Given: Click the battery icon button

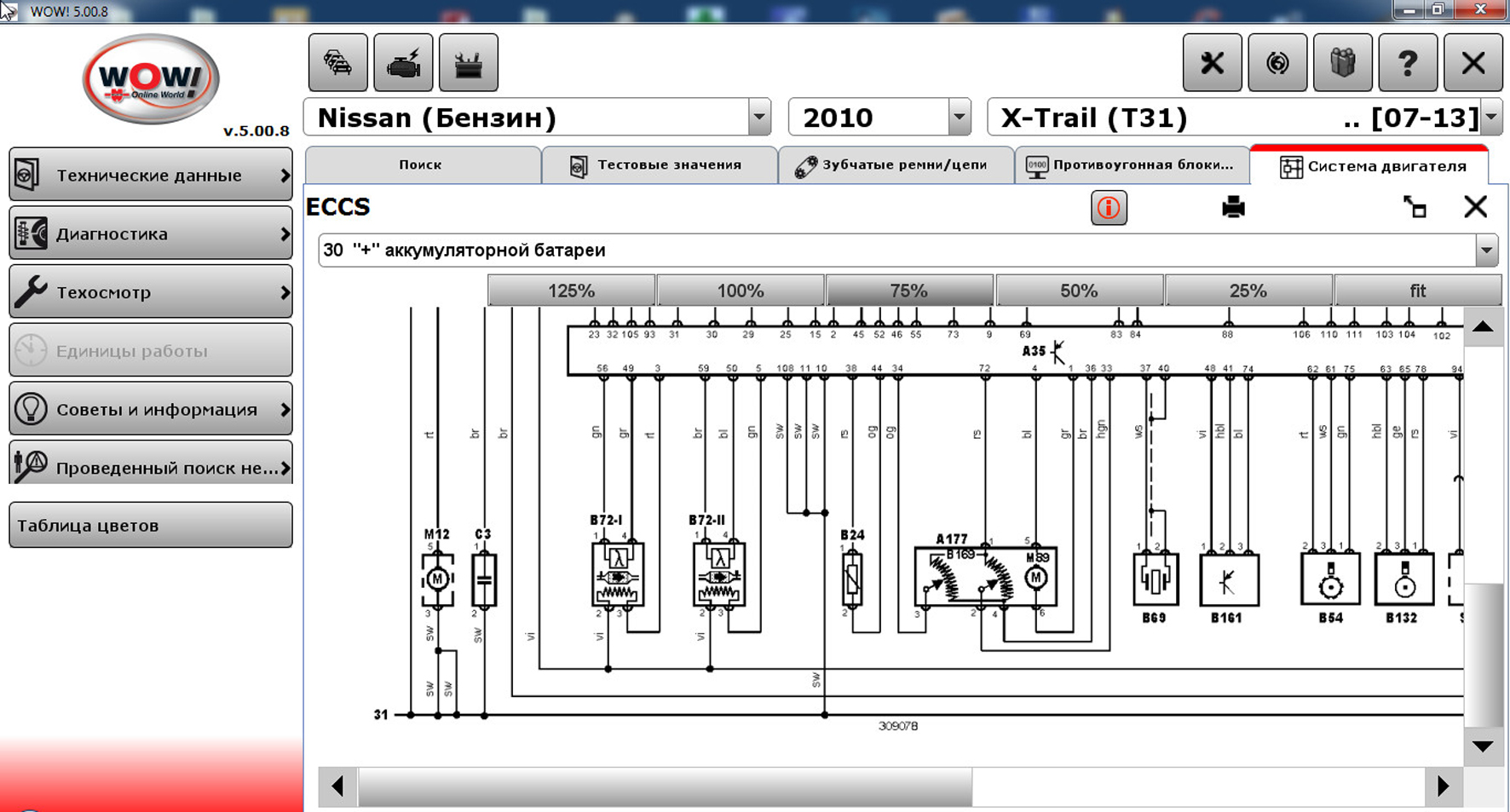Looking at the screenshot, I should pos(468,63).
